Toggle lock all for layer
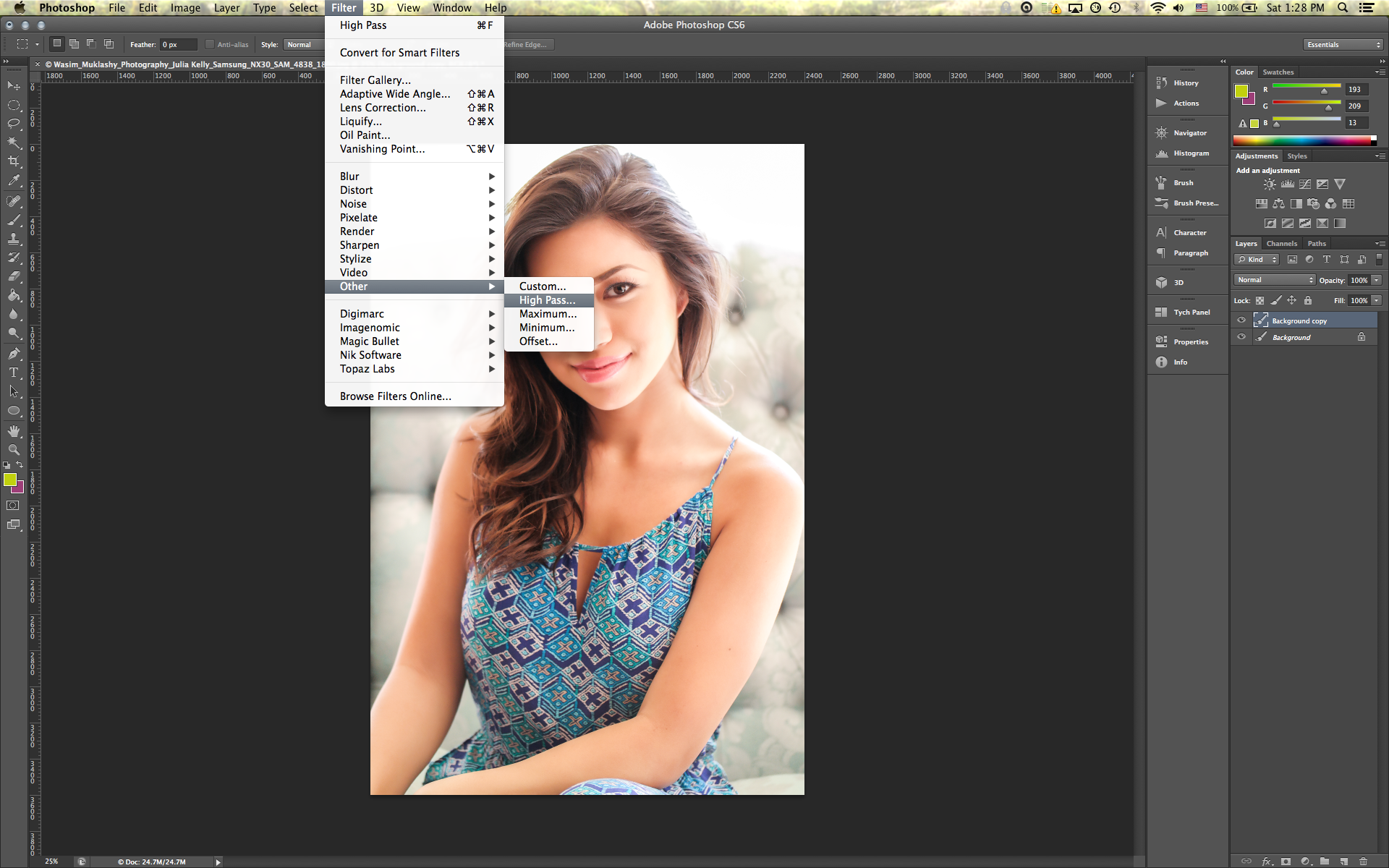Screen dimensions: 1389x868 pos(1307,300)
